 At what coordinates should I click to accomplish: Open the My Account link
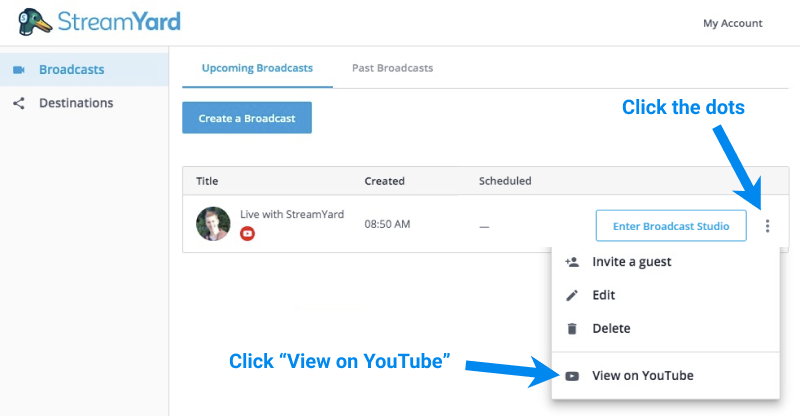coord(732,23)
